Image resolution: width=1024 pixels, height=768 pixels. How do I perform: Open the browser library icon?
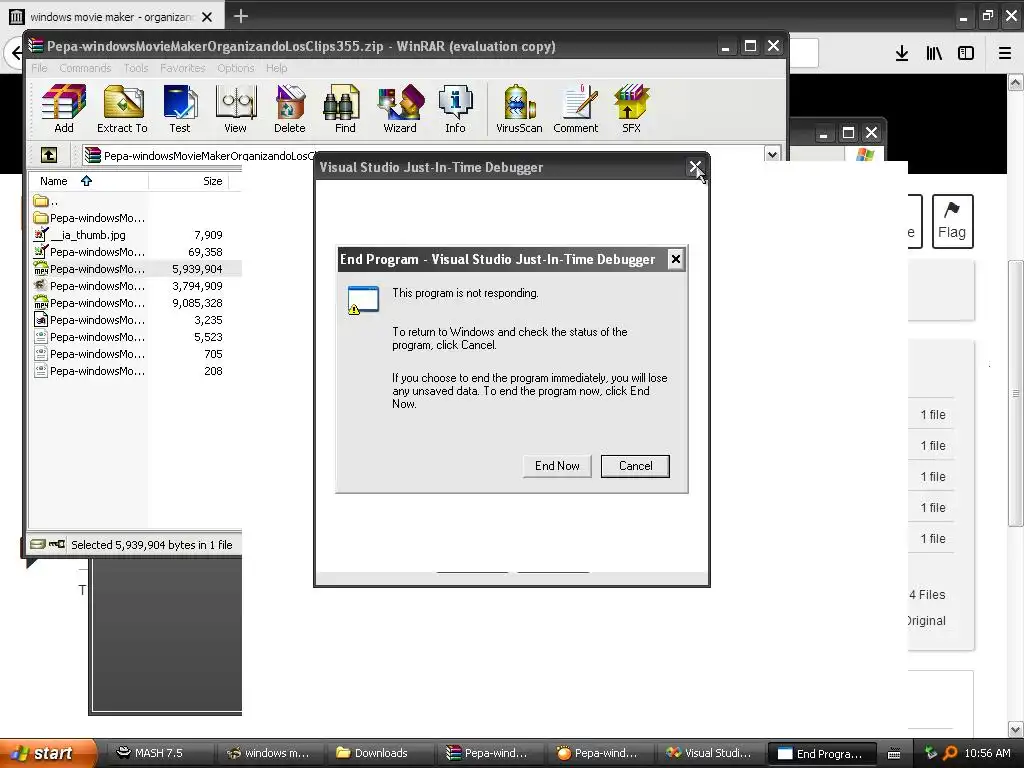tap(934, 54)
